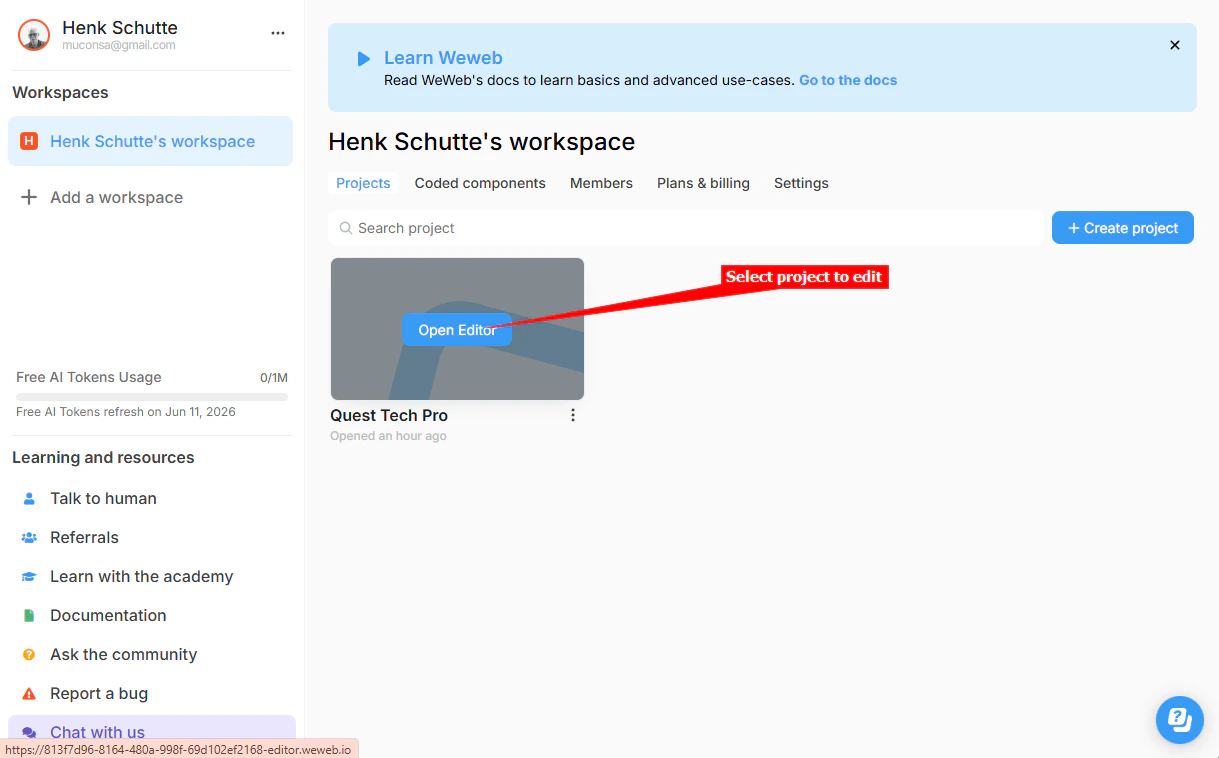Switch to the Projects tab
Viewport: 1219px width, 758px height.
tap(363, 183)
